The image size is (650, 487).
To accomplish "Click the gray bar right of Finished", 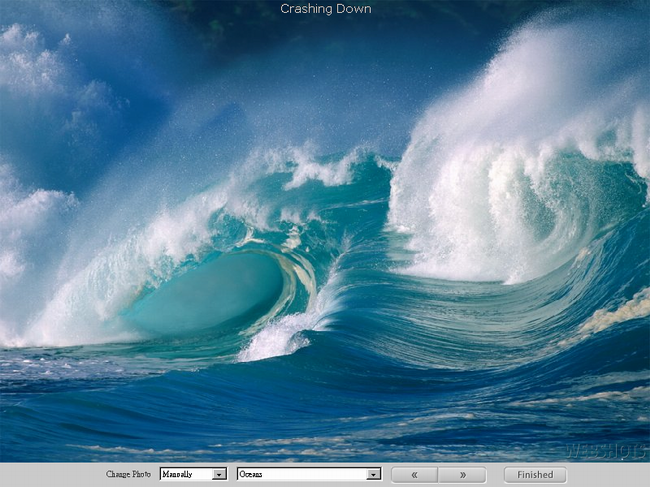I will (610, 474).
